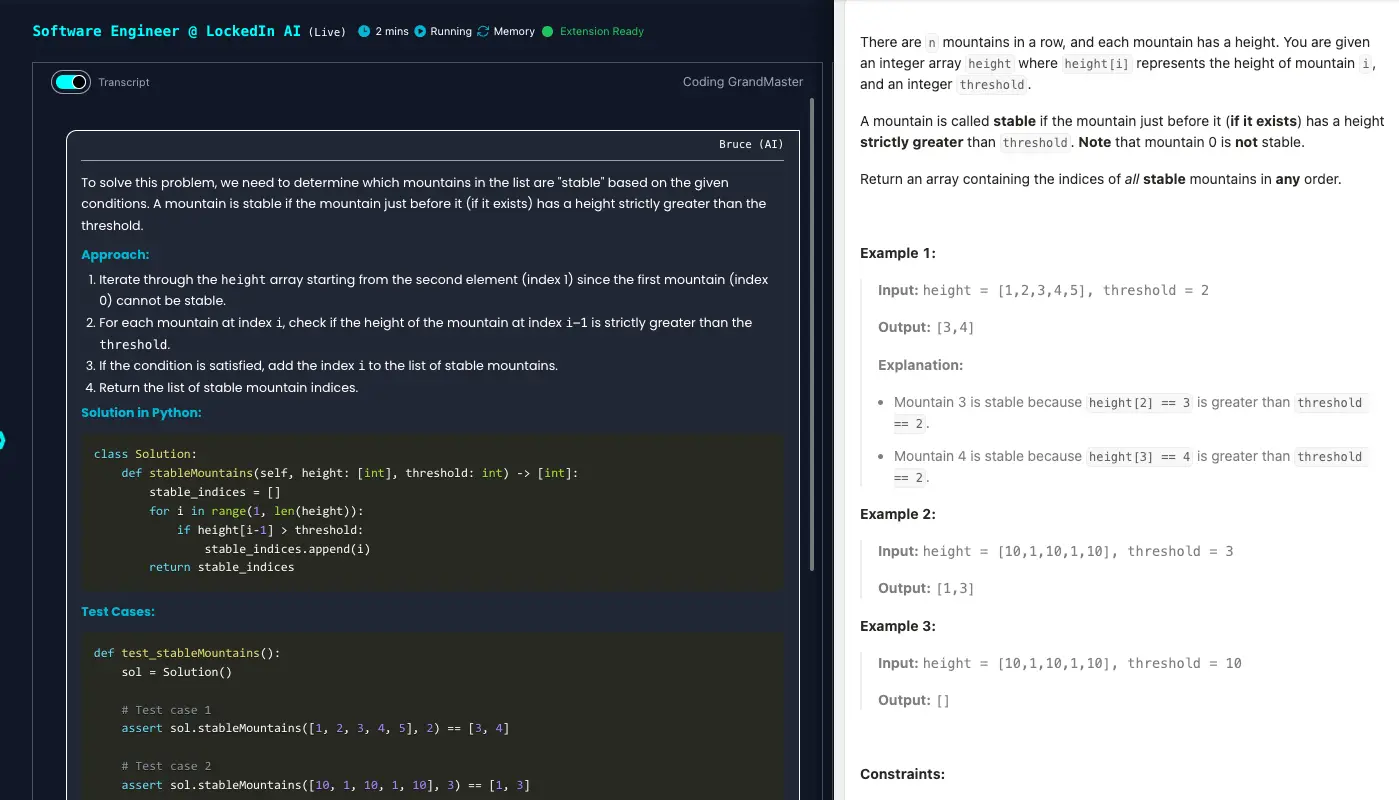The image size is (1399, 800).
Task: Click the Solution in Python: heading
Action: click(x=141, y=413)
